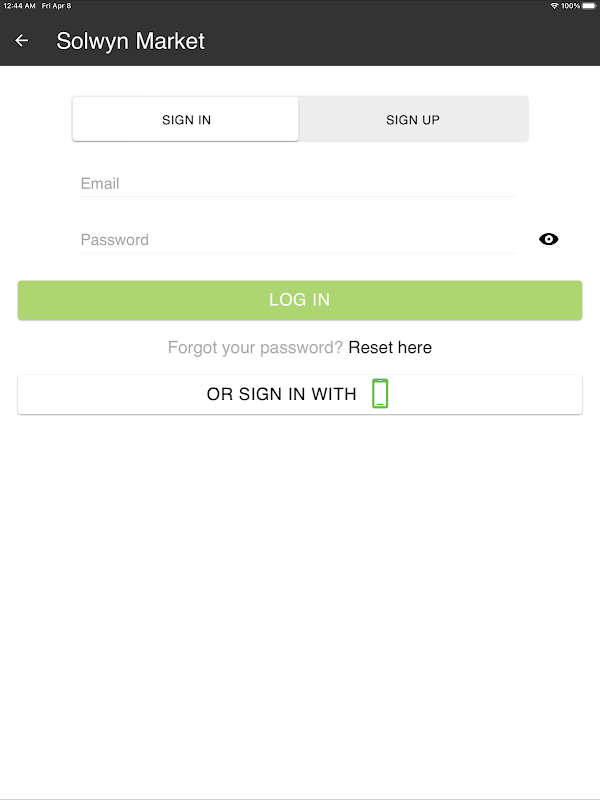Show password with the eye icon
Image resolution: width=600 pixels, height=800 pixels.
[548, 239]
